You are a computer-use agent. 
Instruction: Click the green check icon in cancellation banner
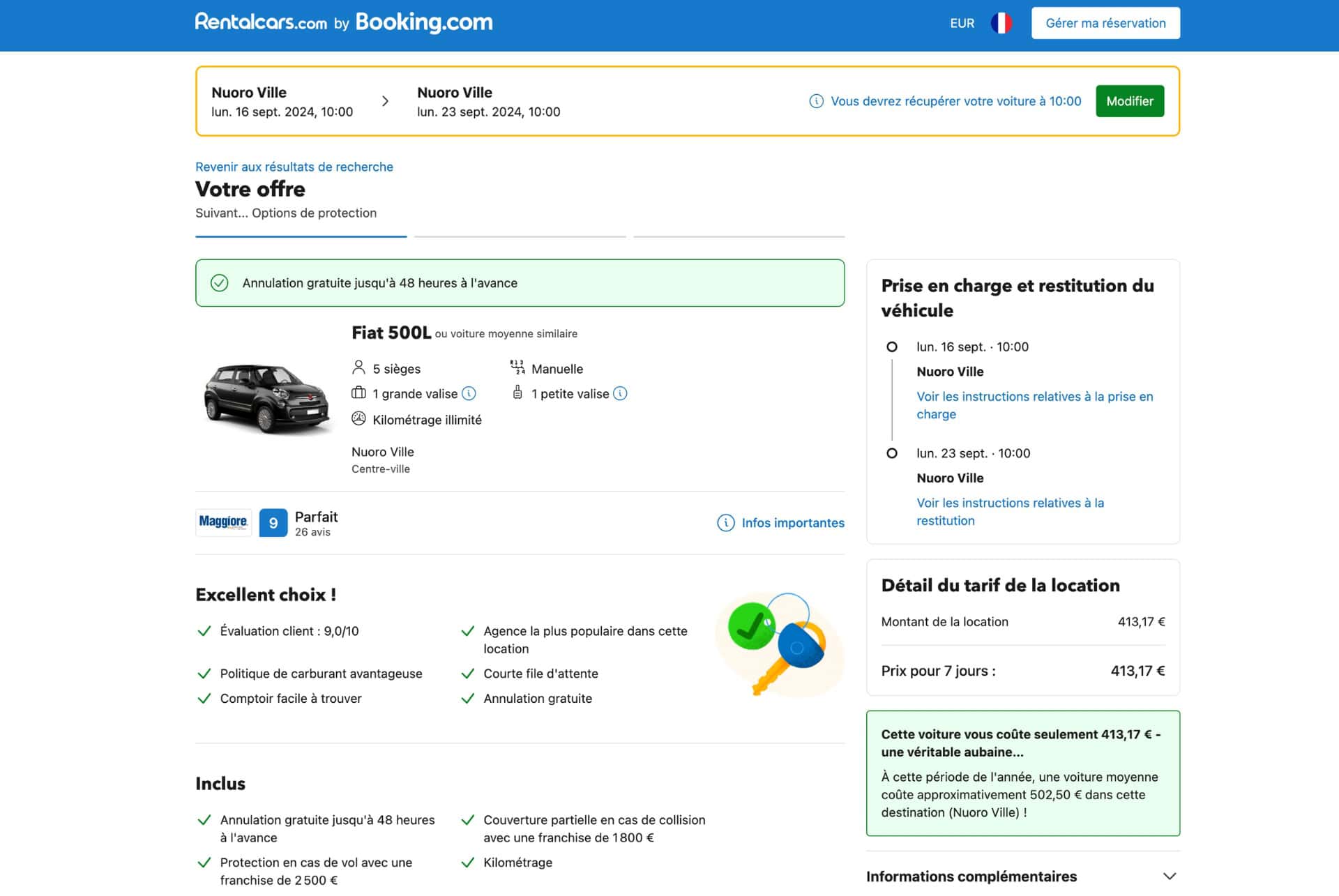coord(219,283)
